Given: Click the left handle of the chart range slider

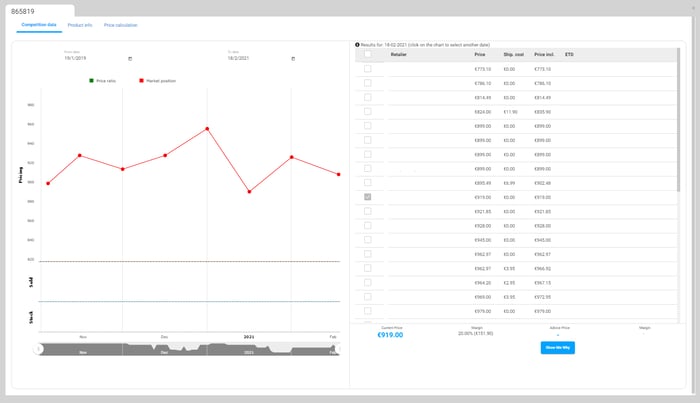Looking at the screenshot, I should point(39,349).
